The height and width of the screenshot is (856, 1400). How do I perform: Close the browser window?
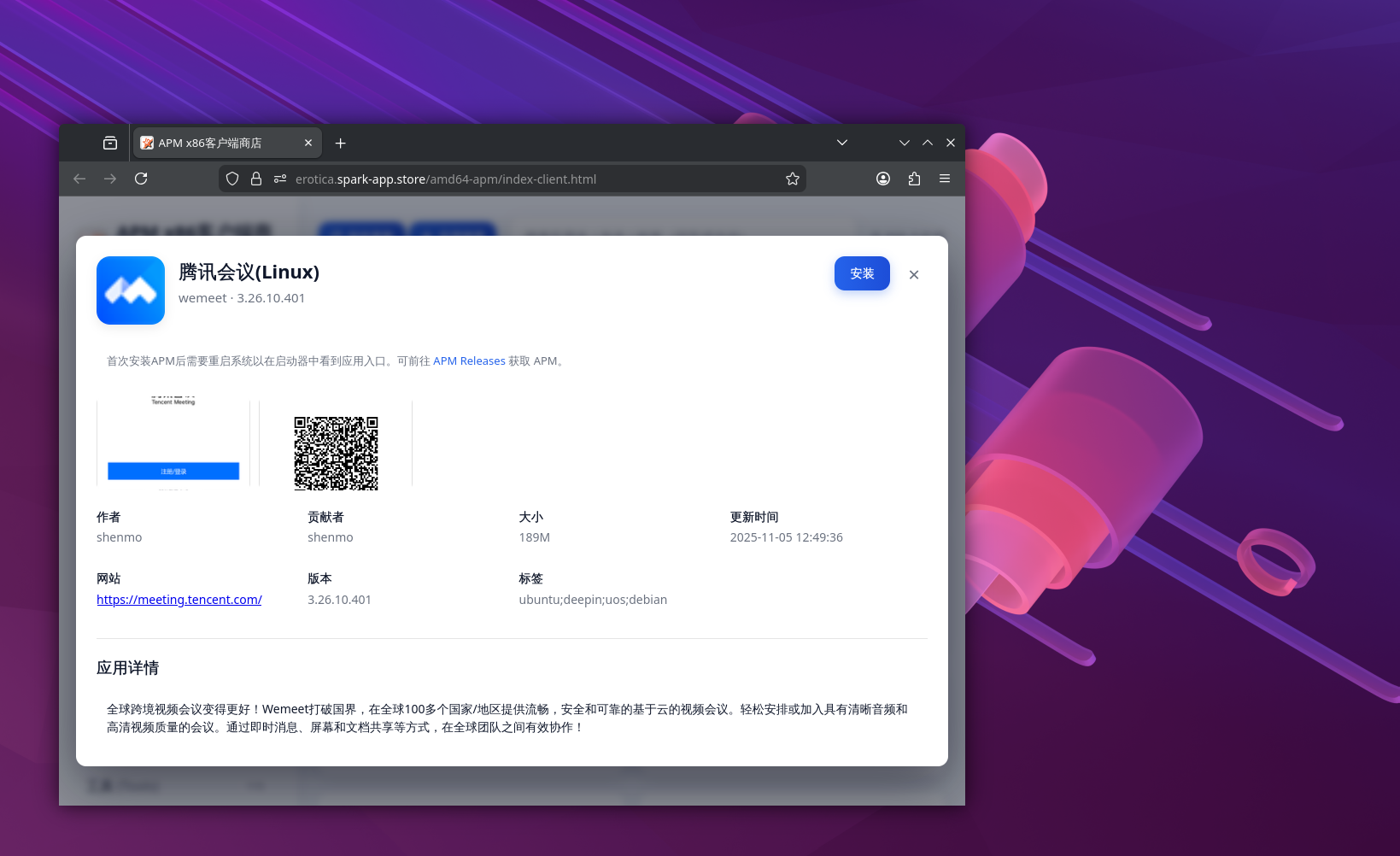point(951,143)
